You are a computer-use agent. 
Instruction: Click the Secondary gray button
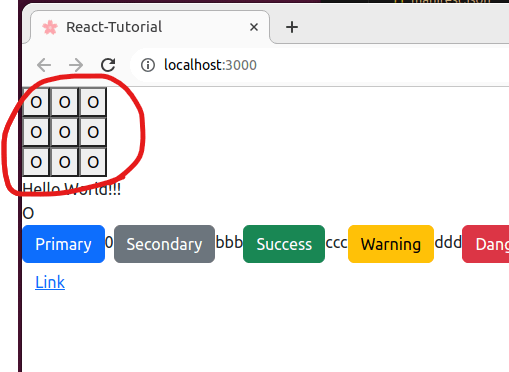164,244
